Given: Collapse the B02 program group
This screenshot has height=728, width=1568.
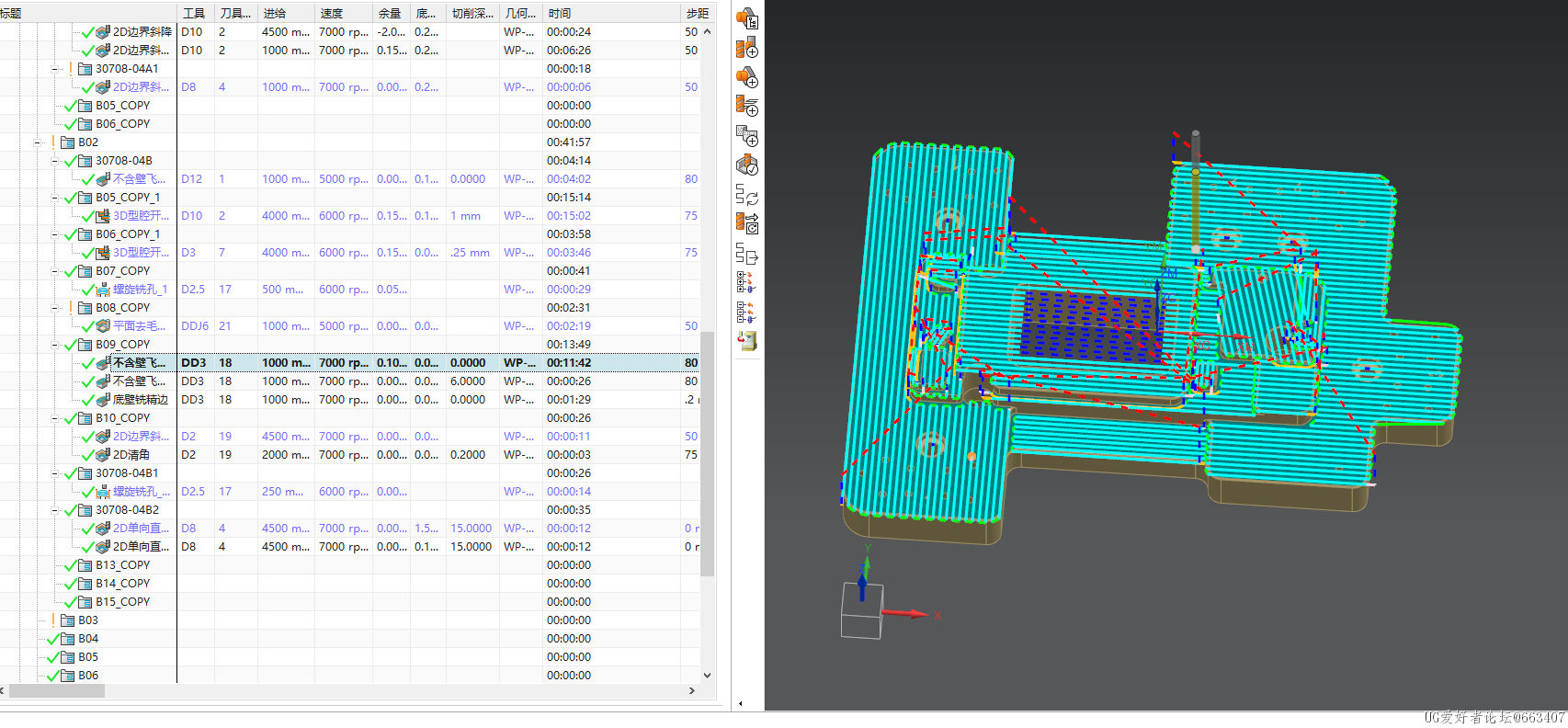Looking at the screenshot, I should [x=37, y=142].
